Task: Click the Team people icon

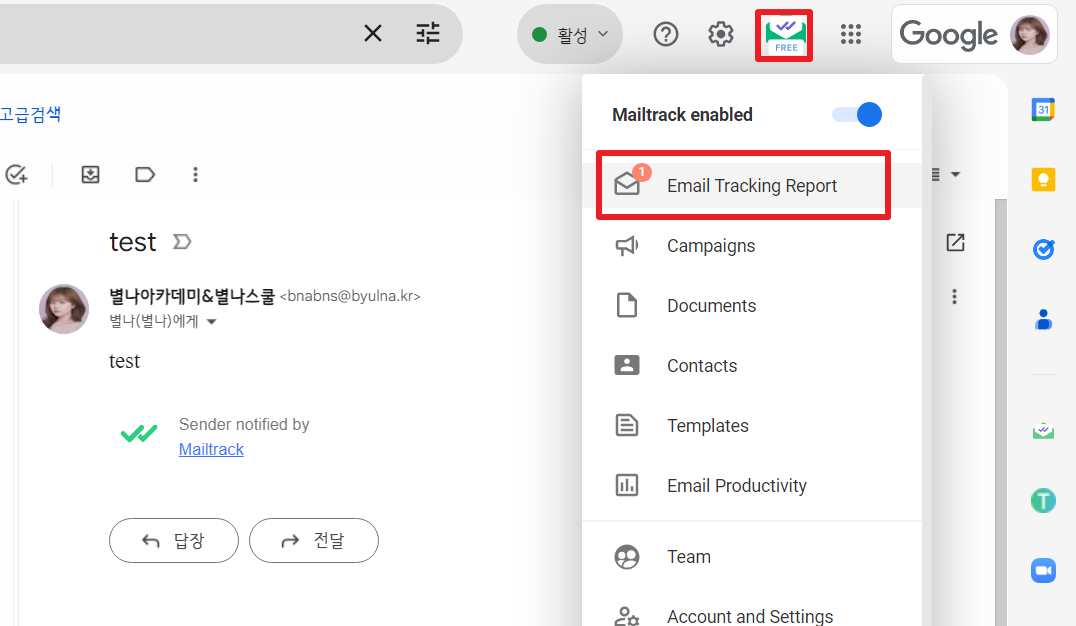Action: (627, 557)
